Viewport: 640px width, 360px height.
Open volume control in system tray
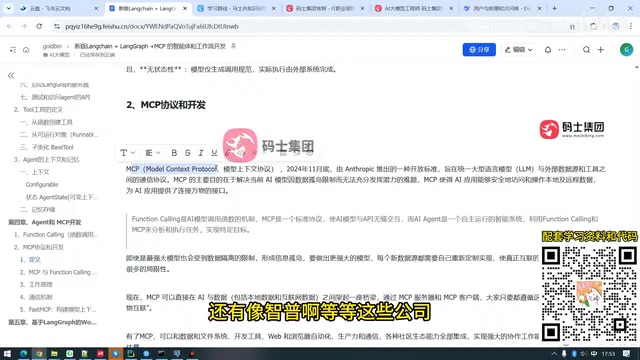pyautogui.click(x=583, y=354)
